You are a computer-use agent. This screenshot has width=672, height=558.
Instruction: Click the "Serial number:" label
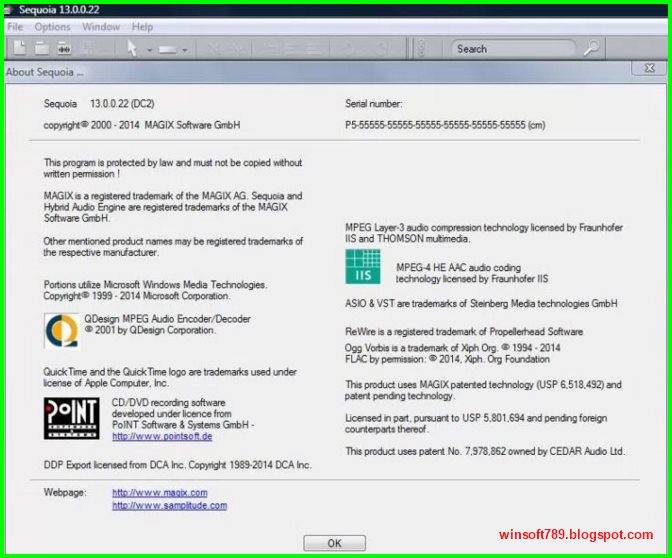(x=374, y=104)
